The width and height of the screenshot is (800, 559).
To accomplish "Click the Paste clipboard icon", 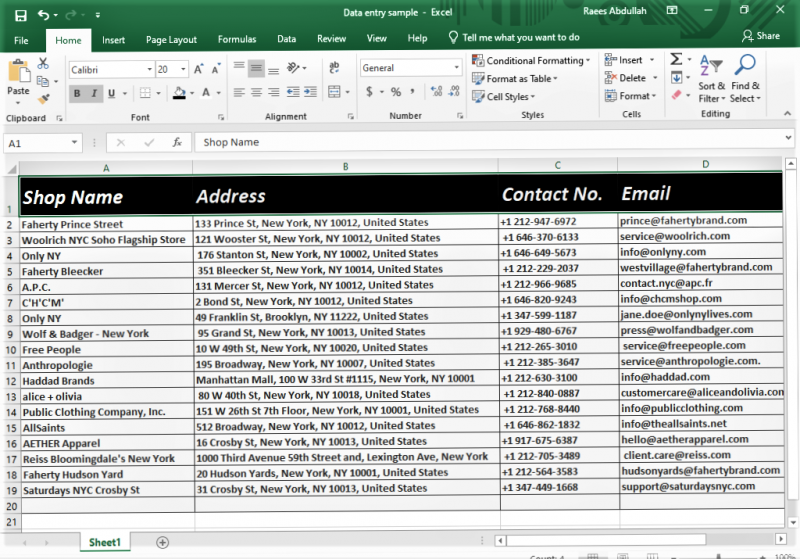I will click(x=18, y=71).
